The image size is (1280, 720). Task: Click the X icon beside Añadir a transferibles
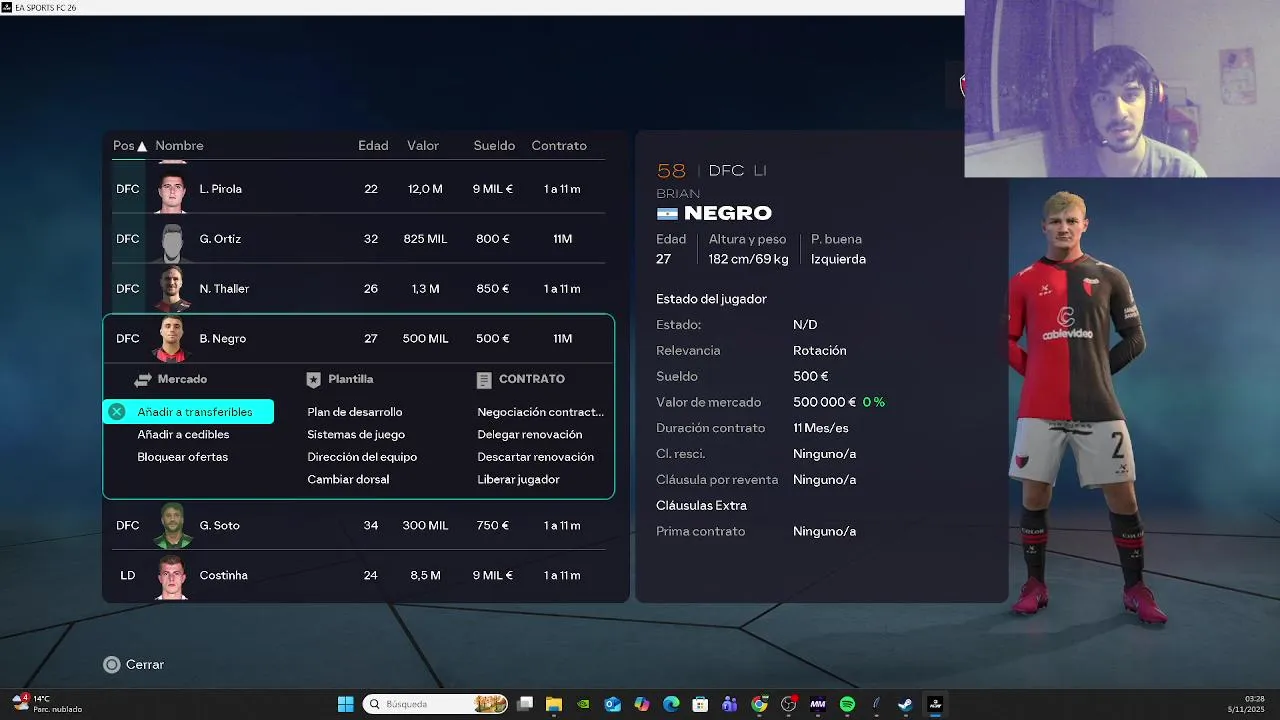pos(117,412)
